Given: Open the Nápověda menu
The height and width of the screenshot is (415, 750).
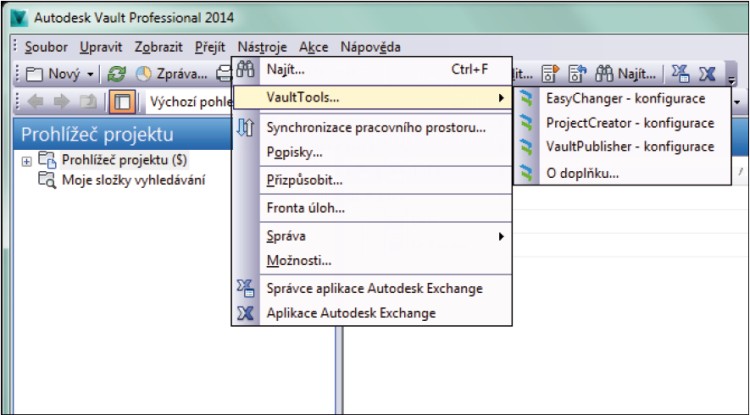Looking at the screenshot, I should pyautogui.click(x=370, y=46).
